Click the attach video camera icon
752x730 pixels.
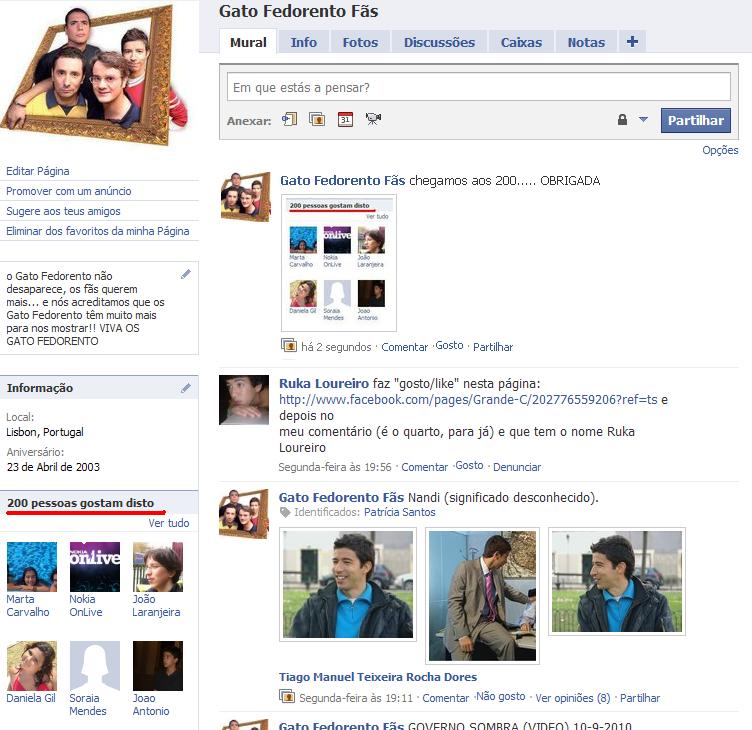point(373,120)
